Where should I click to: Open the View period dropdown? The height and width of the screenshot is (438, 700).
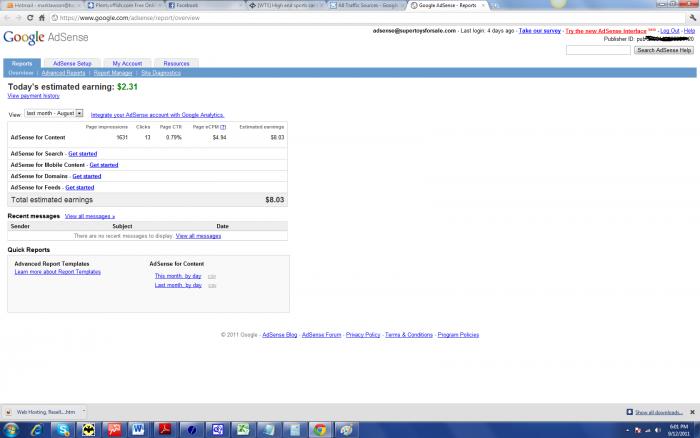[x=54, y=113]
